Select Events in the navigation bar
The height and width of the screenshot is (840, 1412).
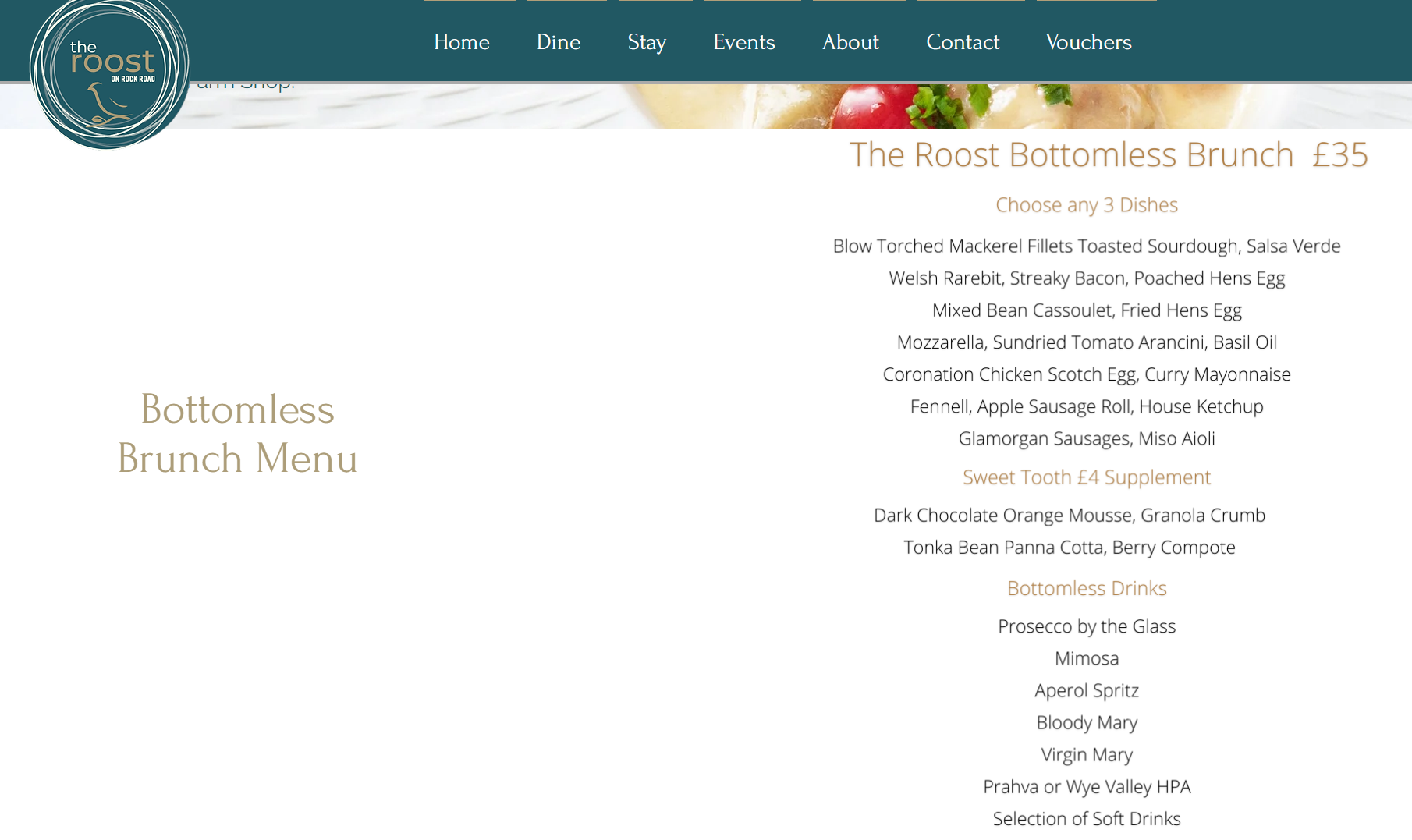pyautogui.click(x=744, y=42)
